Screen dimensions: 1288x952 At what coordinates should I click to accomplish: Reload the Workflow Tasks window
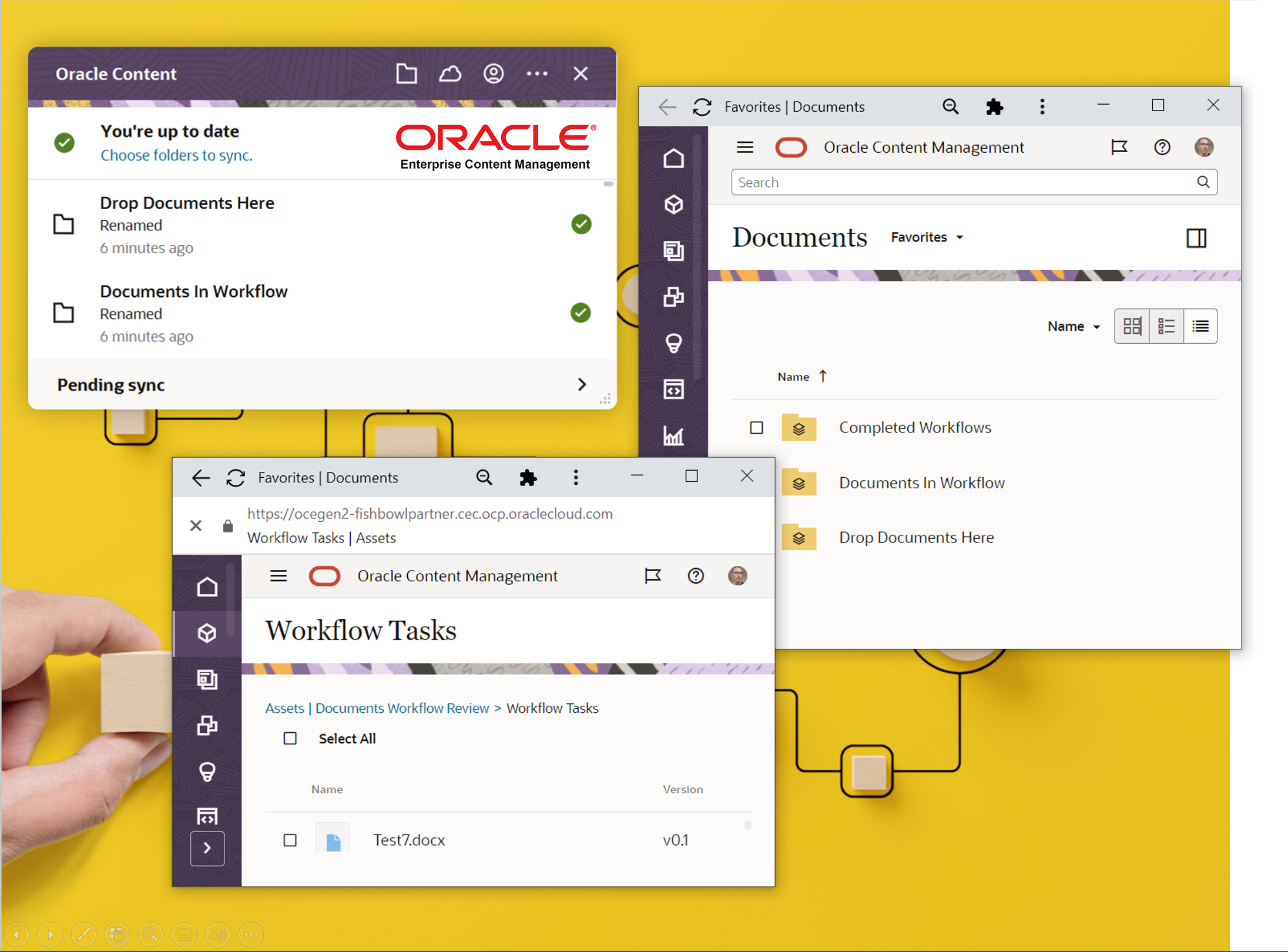(x=236, y=478)
